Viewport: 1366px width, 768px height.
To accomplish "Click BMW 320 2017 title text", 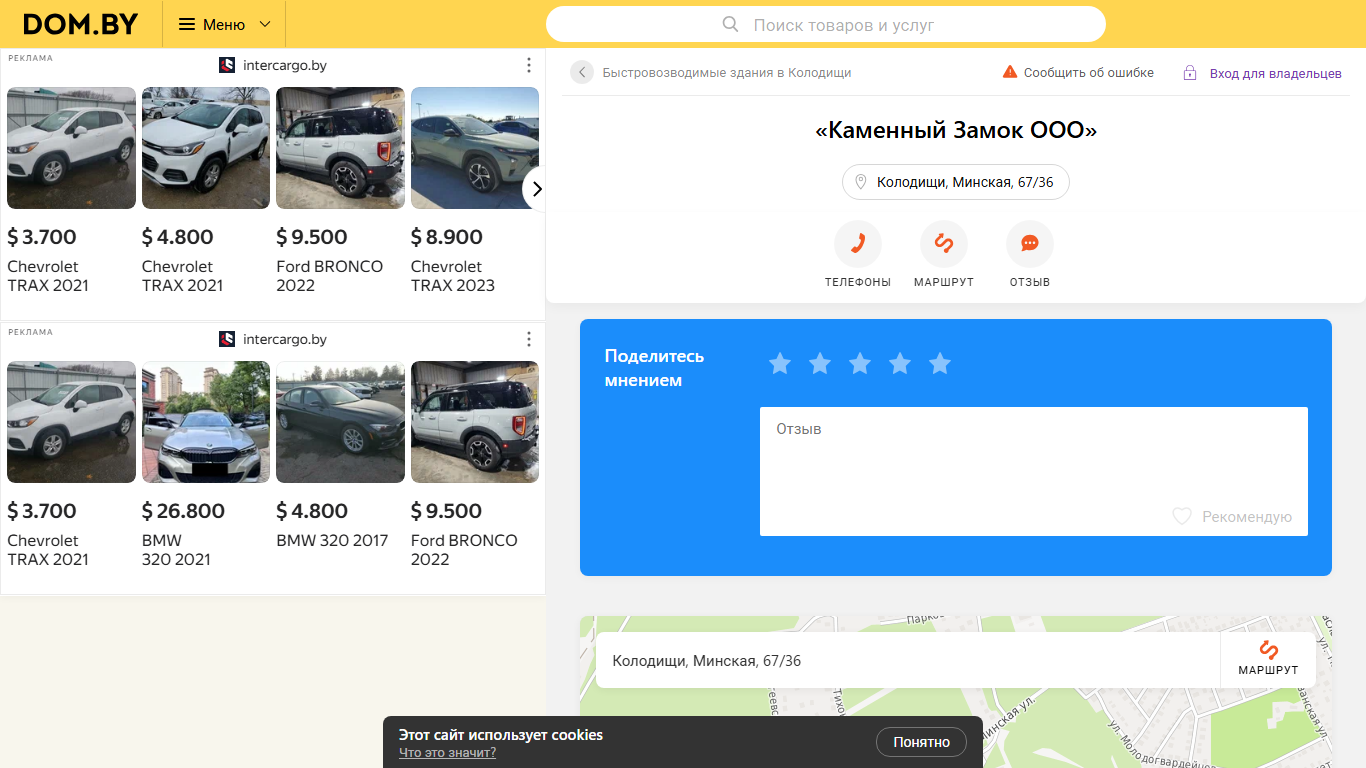I will click(x=332, y=541).
